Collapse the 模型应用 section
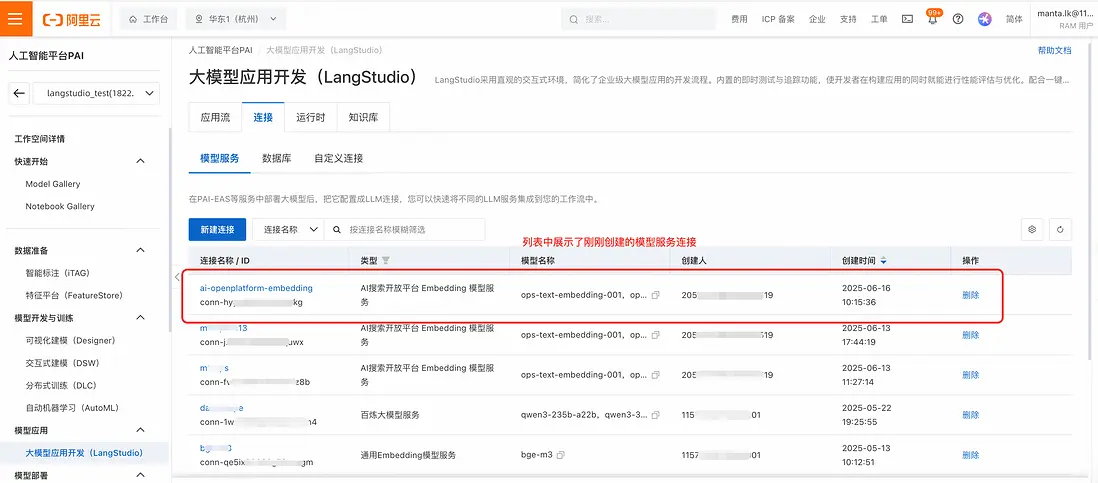1098x483 pixels. (140, 430)
